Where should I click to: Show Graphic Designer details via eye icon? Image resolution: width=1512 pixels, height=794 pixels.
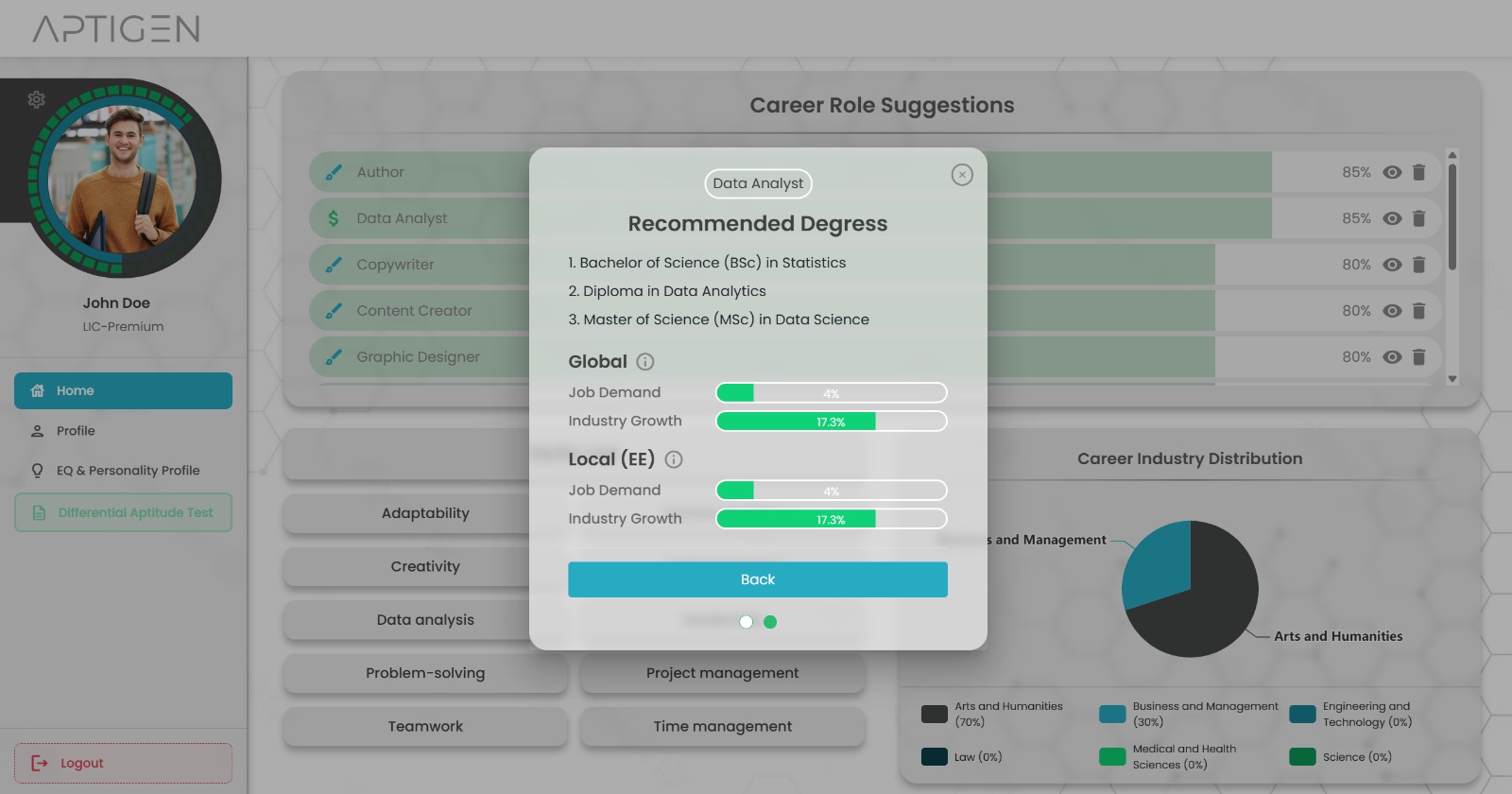point(1392,357)
